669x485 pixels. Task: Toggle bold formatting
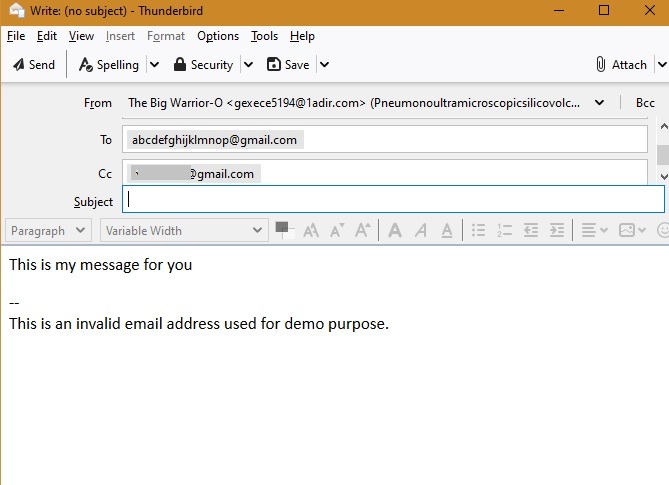395,230
